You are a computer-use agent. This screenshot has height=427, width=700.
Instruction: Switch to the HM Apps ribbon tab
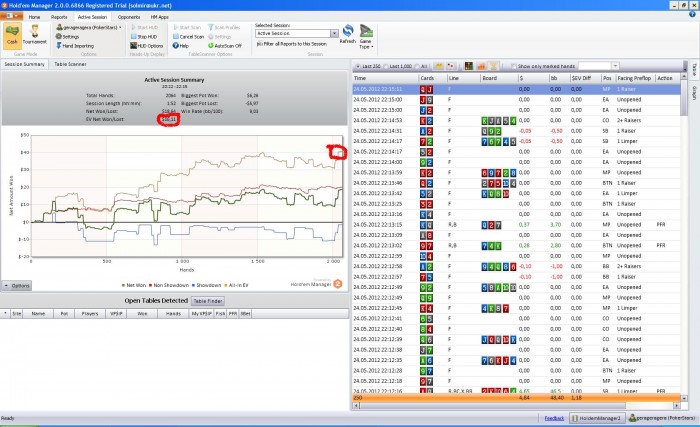[159, 17]
